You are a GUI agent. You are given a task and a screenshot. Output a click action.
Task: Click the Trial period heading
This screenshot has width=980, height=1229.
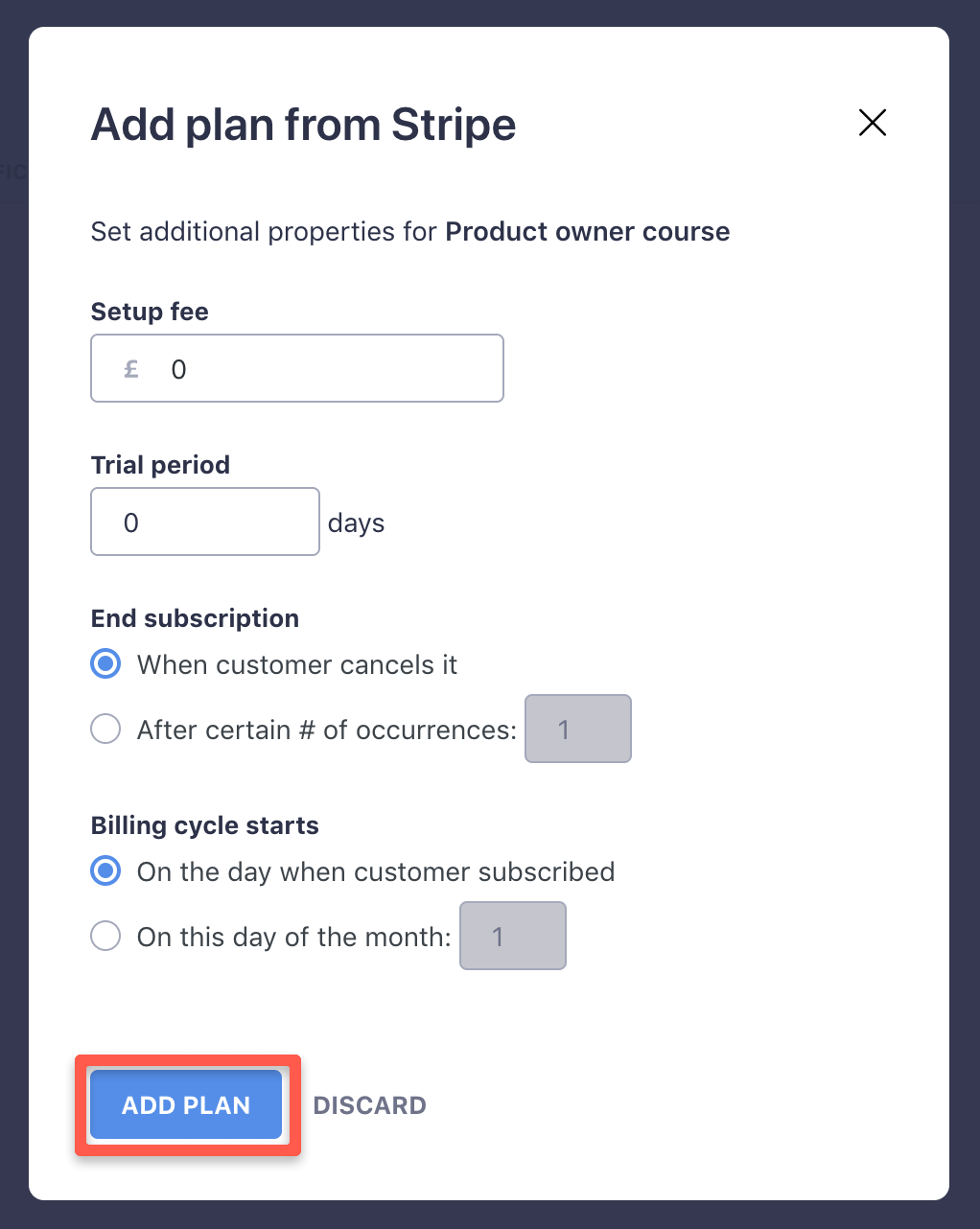coord(160,465)
